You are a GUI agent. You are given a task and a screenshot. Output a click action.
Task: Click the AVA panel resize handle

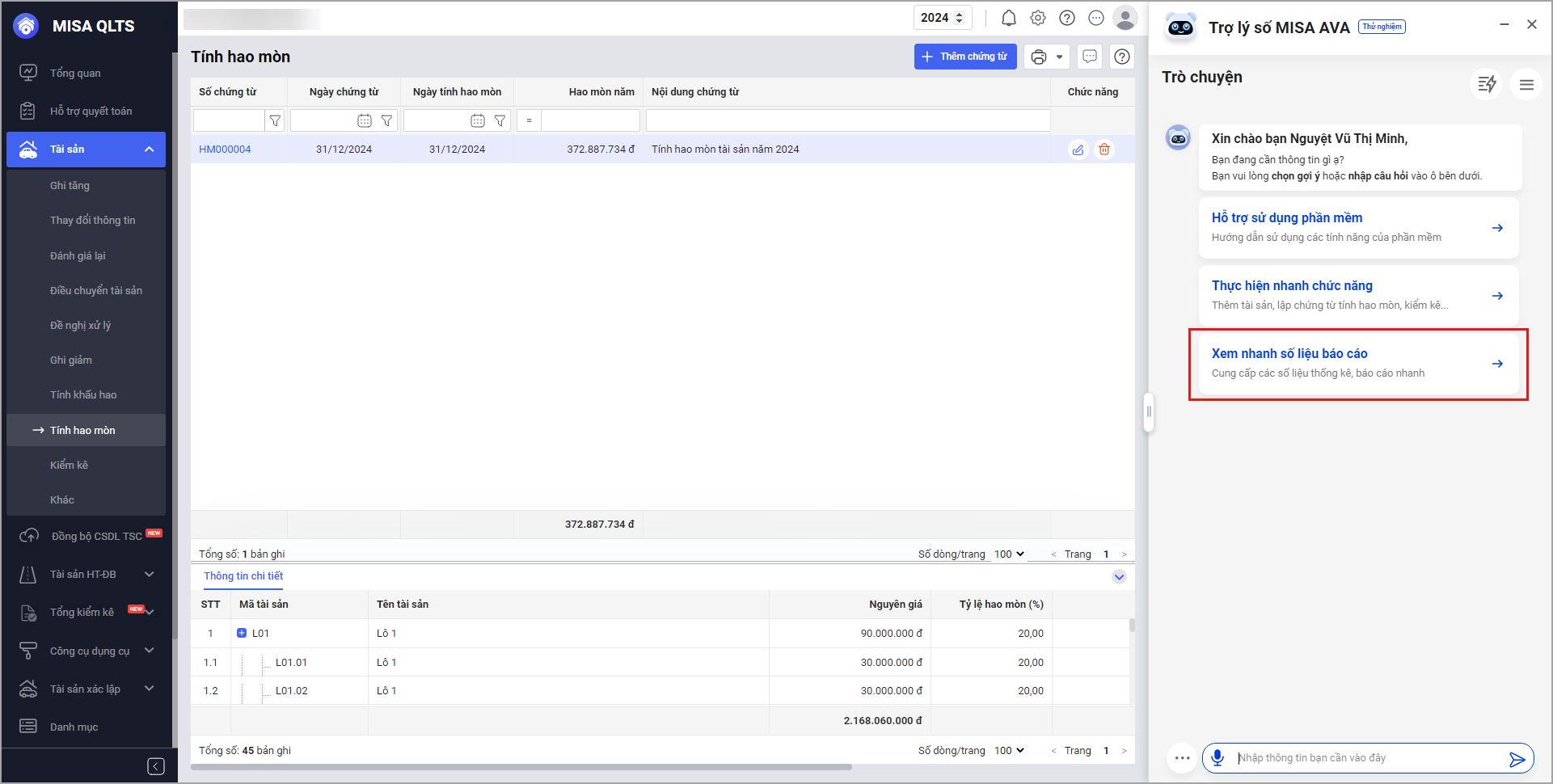pyautogui.click(x=1148, y=412)
